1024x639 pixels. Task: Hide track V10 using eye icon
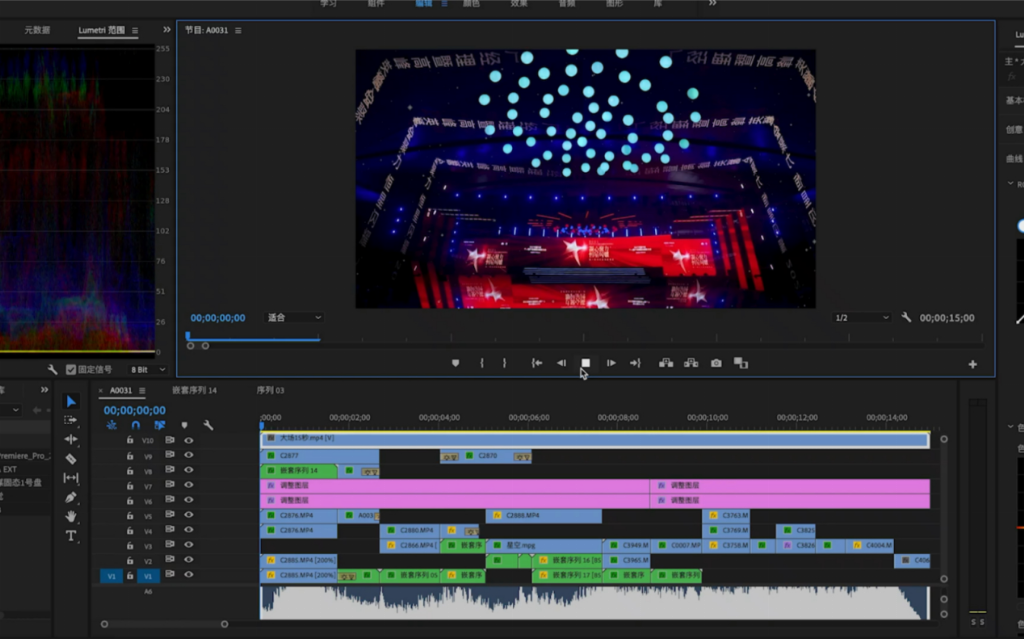188,440
